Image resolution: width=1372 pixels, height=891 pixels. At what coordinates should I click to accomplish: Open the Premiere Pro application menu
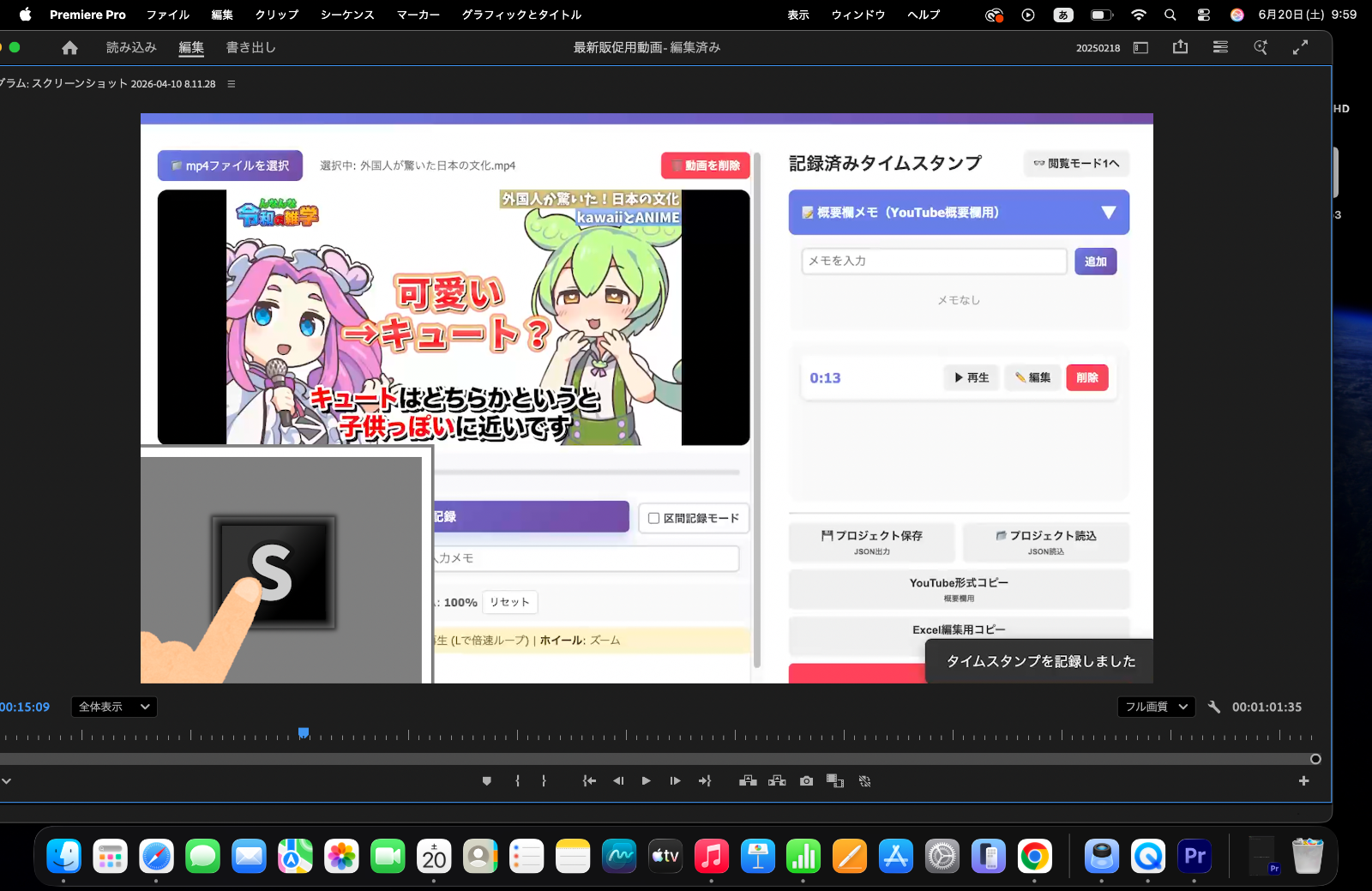pos(87,15)
